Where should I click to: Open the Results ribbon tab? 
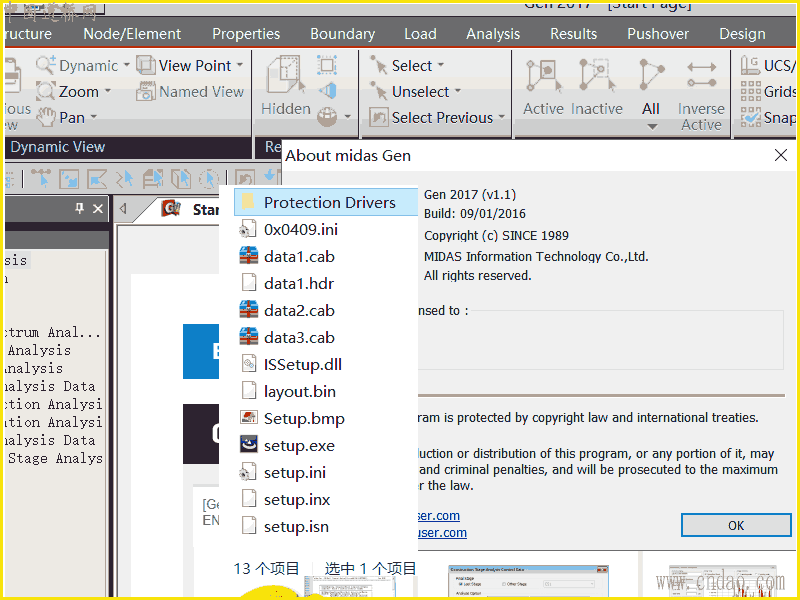click(x=573, y=34)
